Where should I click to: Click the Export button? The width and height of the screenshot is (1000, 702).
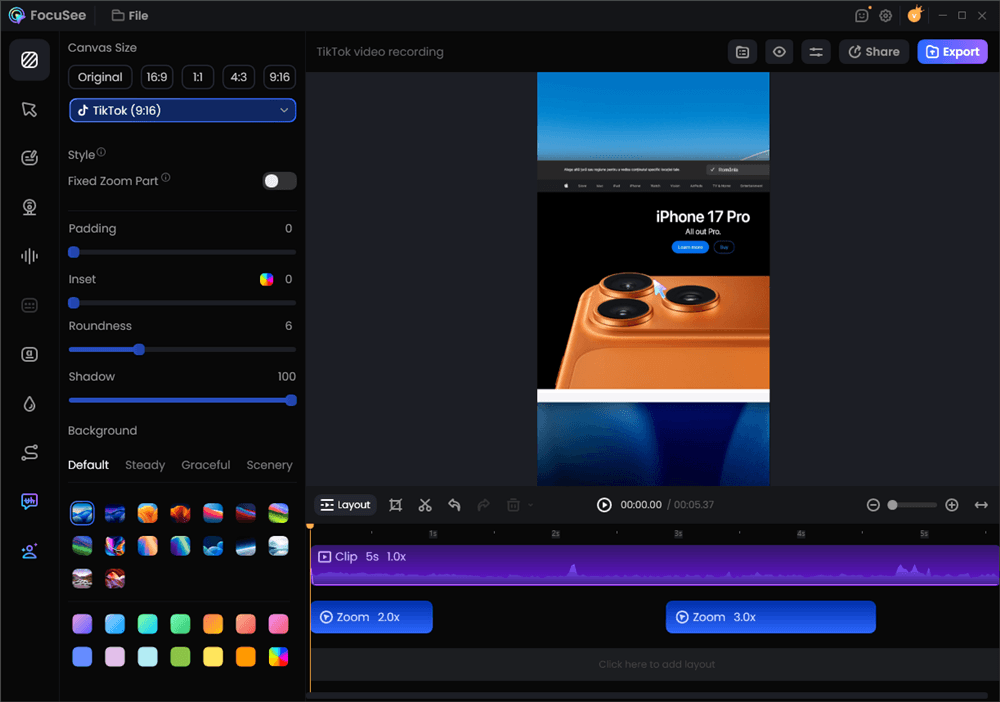click(952, 52)
